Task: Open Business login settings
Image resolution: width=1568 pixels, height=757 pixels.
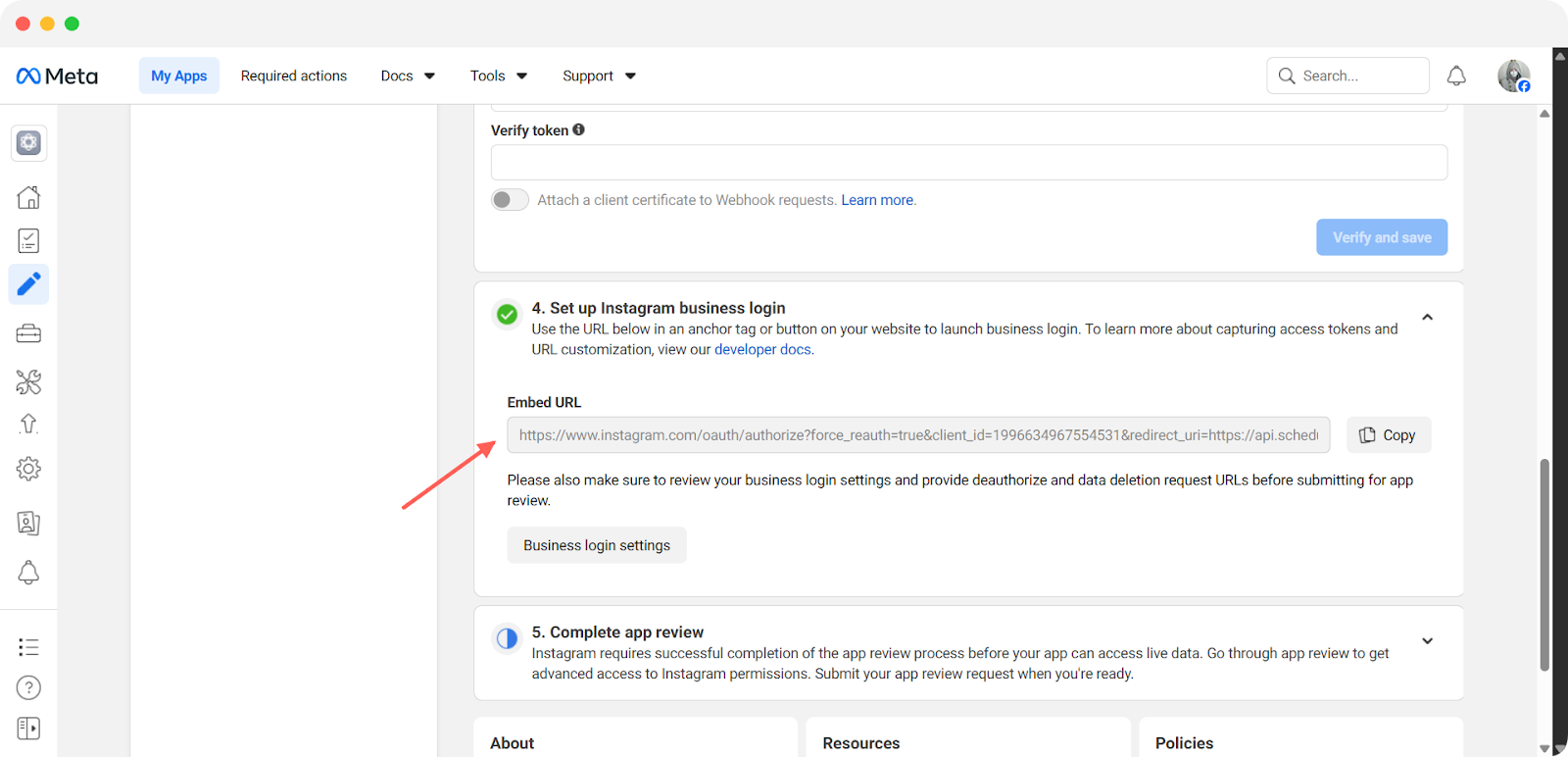Action: point(597,545)
